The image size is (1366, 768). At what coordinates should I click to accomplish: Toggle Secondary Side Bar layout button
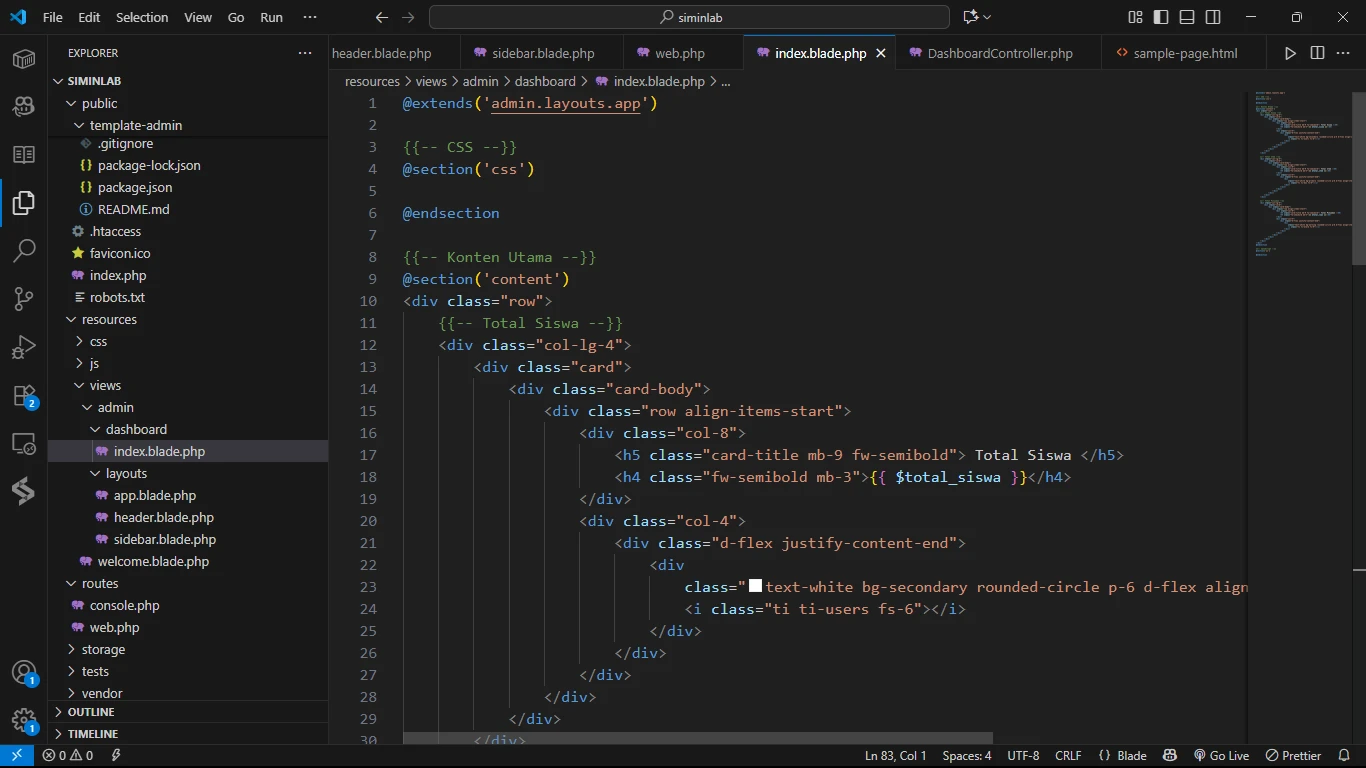[x=1213, y=17]
